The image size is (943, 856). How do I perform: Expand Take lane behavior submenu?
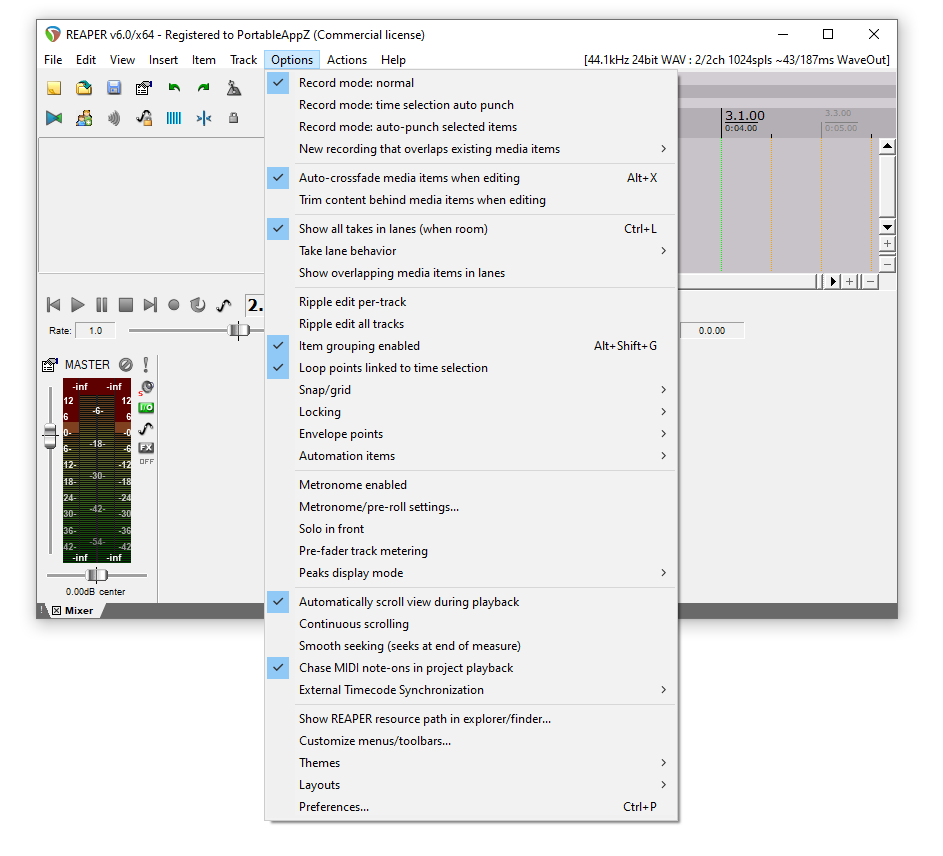tap(471, 251)
